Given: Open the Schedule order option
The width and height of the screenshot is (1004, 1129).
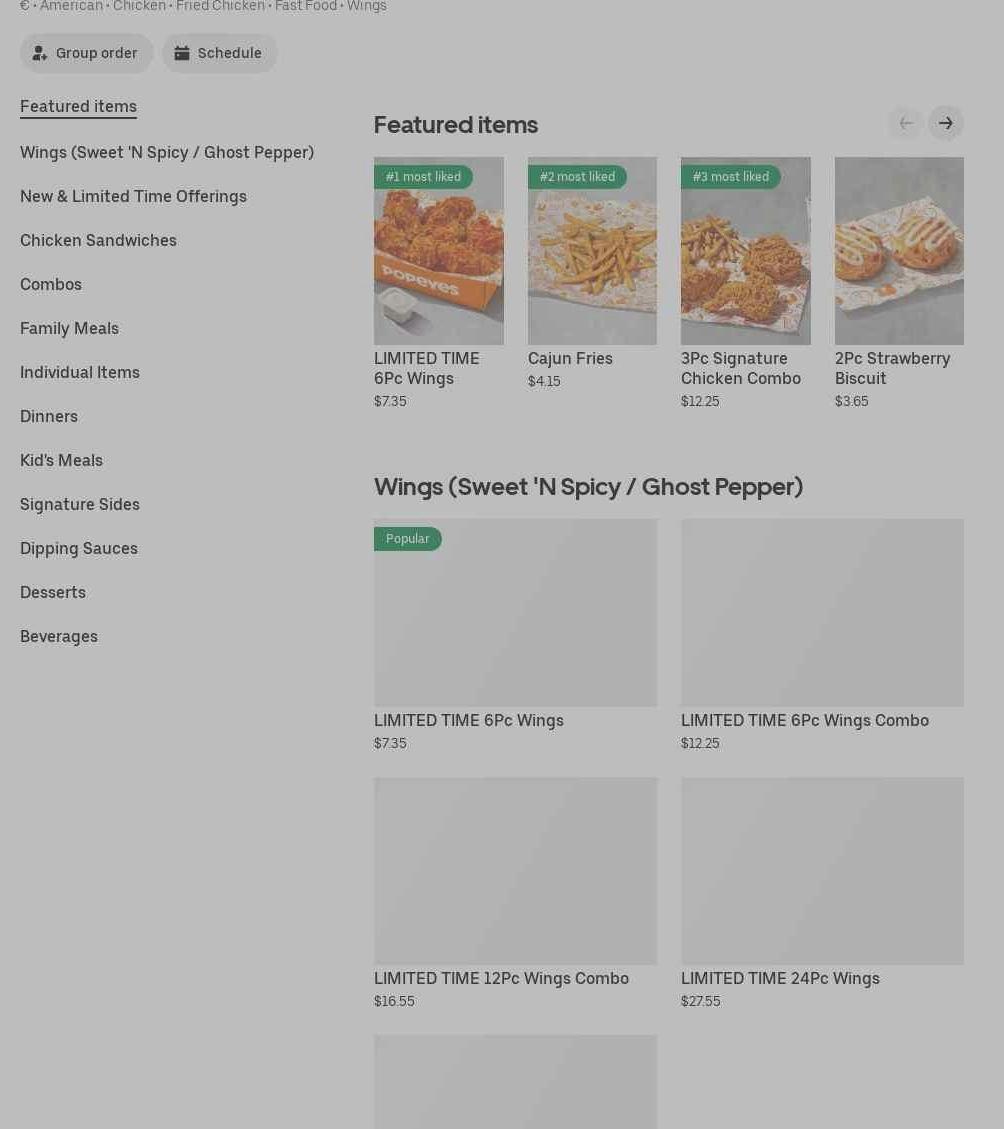Looking at the screenshot, I should tap(219, 53).
